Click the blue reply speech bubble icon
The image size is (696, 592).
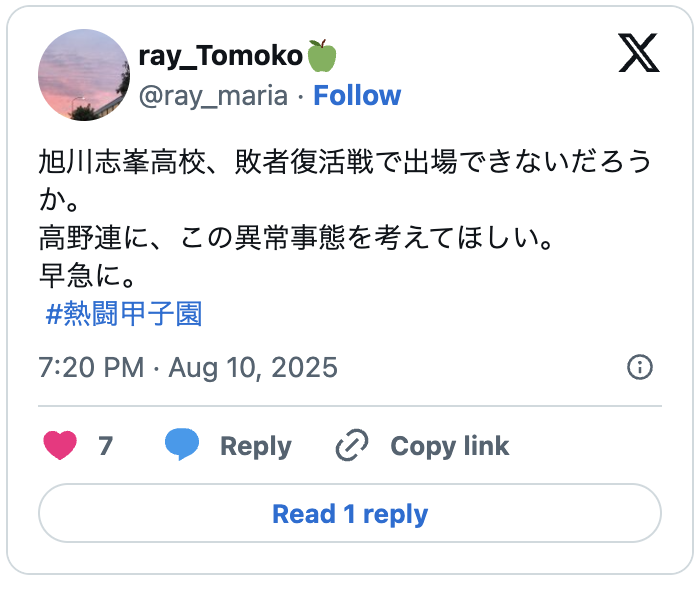[182, 446]
